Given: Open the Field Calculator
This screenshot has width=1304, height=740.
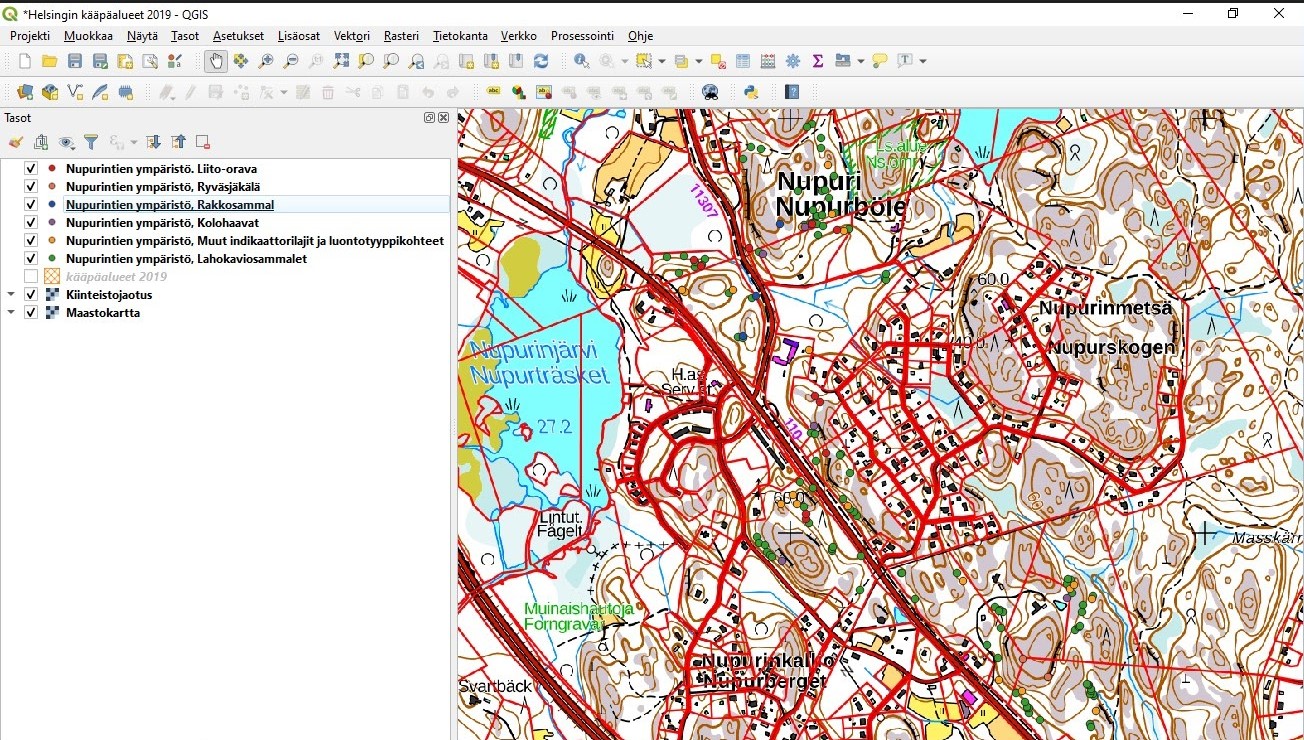Looking at the screenshot, I should point(768,61).
